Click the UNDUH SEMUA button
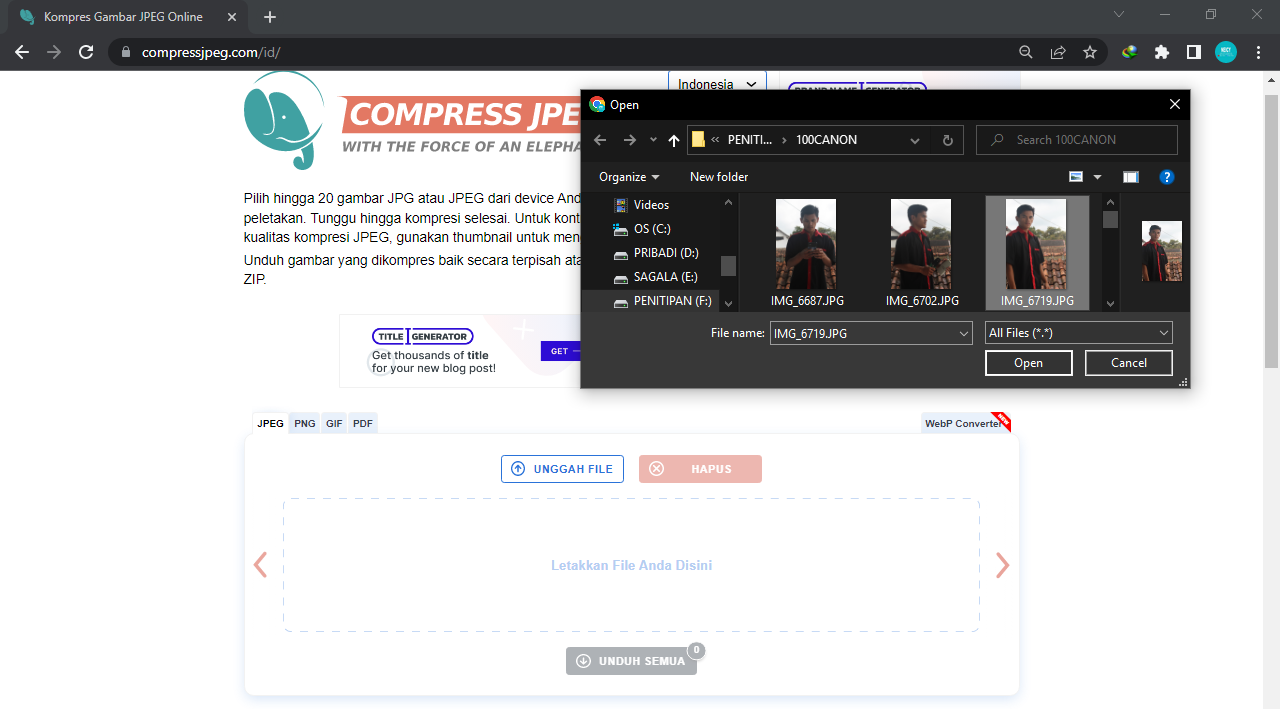Screen dimensions: 1280x709 pyautogui.click(x=631, y=661)
